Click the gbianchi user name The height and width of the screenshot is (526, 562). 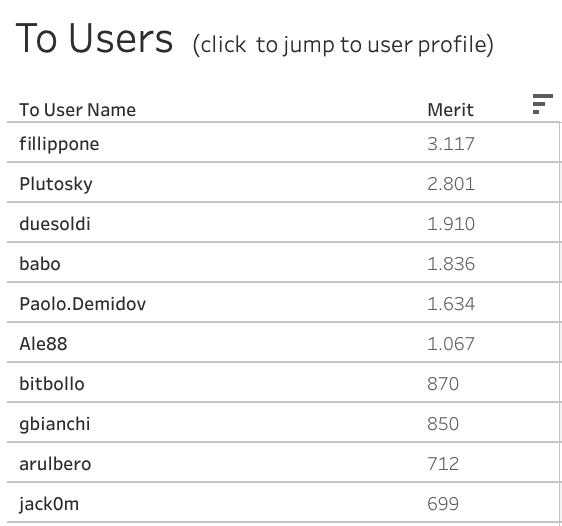(x=54, y=424)
